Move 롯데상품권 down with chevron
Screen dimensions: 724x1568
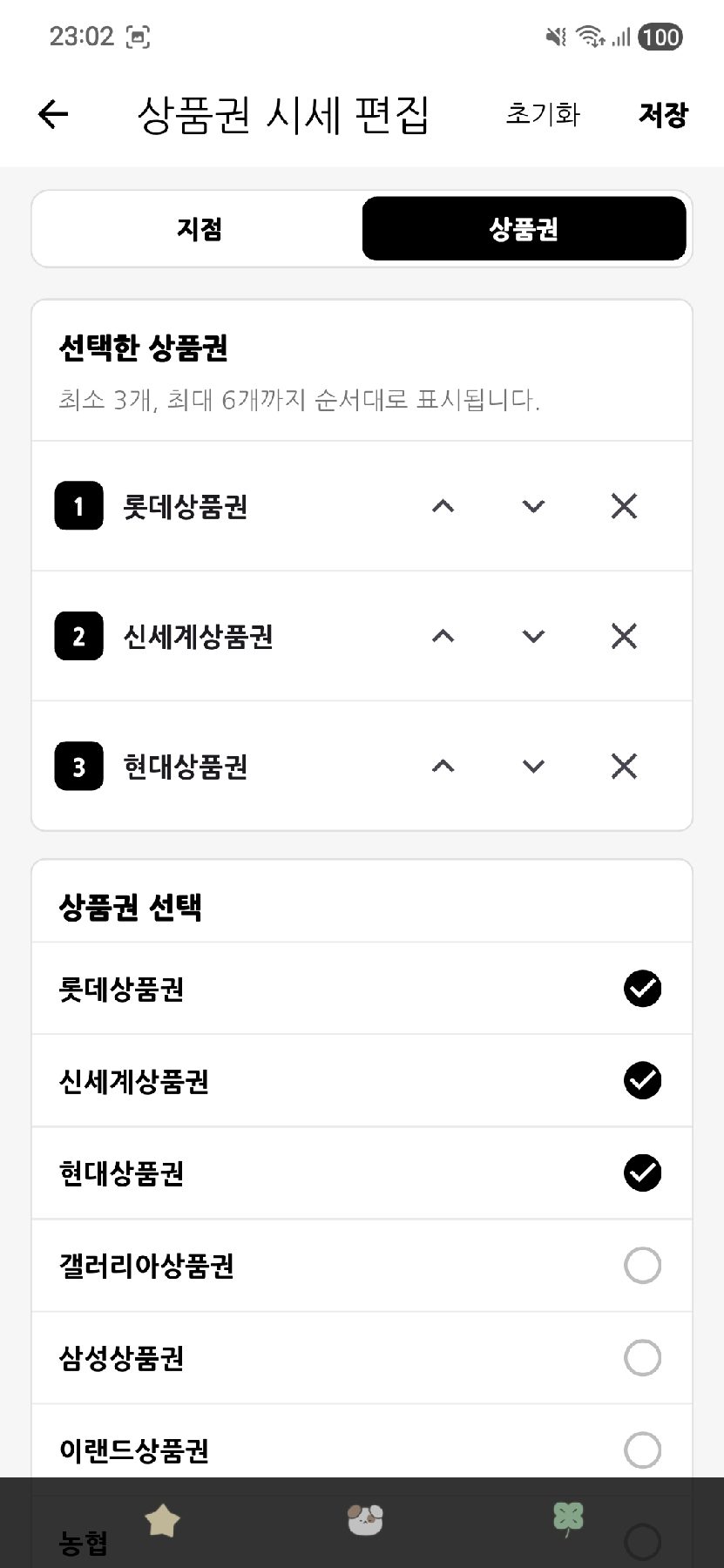tap(533, 506)
